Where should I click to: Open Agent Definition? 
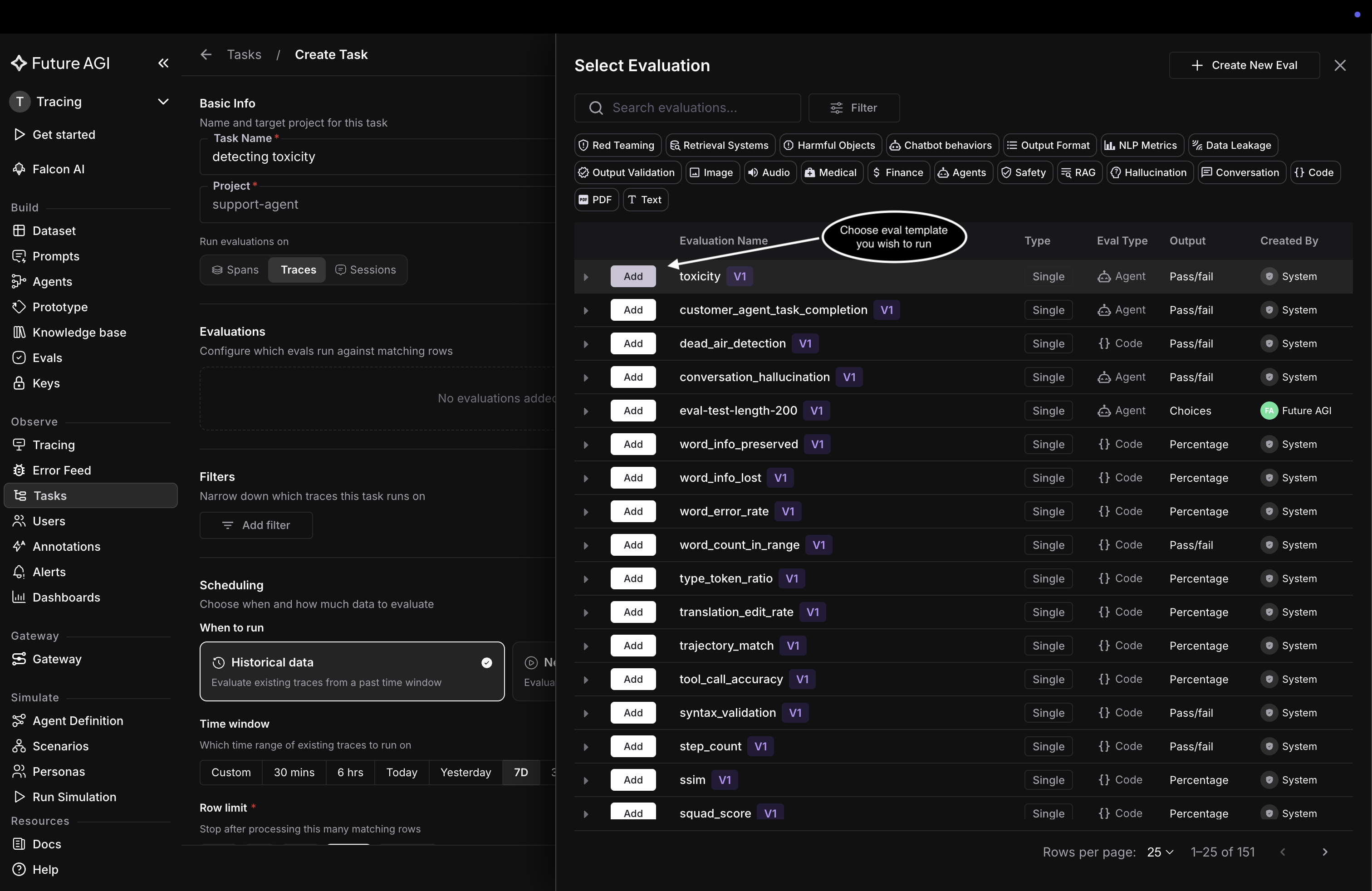(77, 720)
